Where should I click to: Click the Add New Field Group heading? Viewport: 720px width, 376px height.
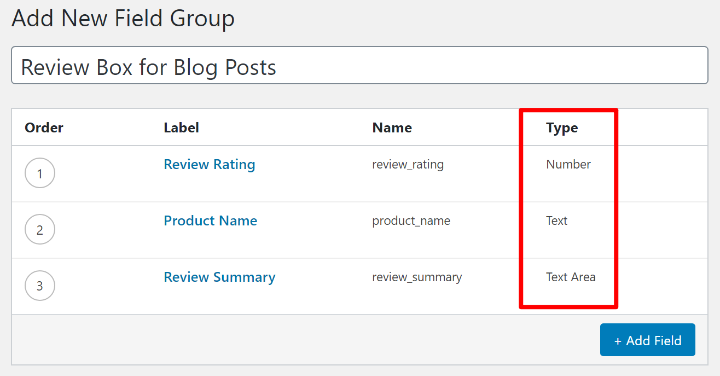(123, 18)
